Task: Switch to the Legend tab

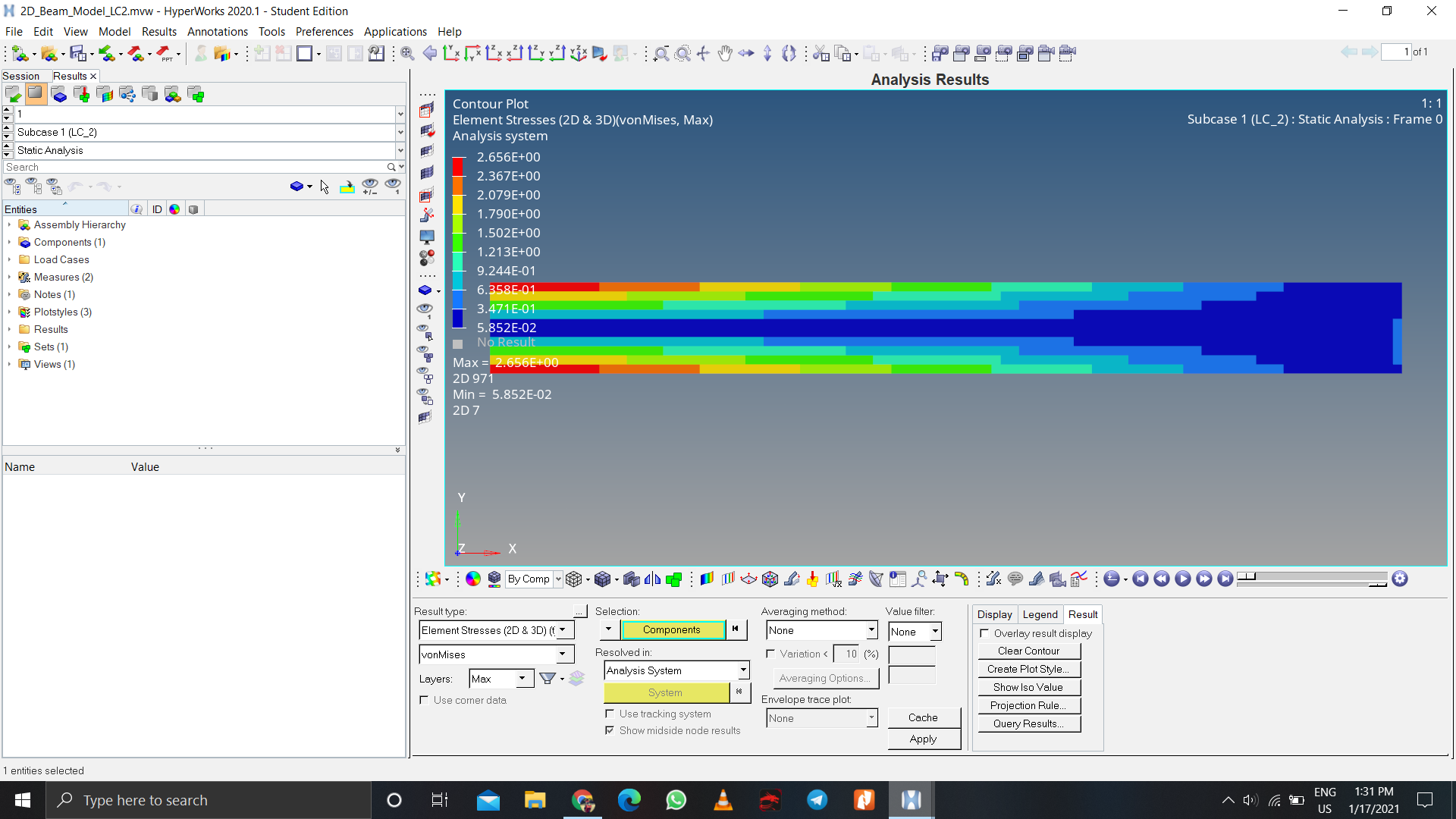Action: 1040,614
